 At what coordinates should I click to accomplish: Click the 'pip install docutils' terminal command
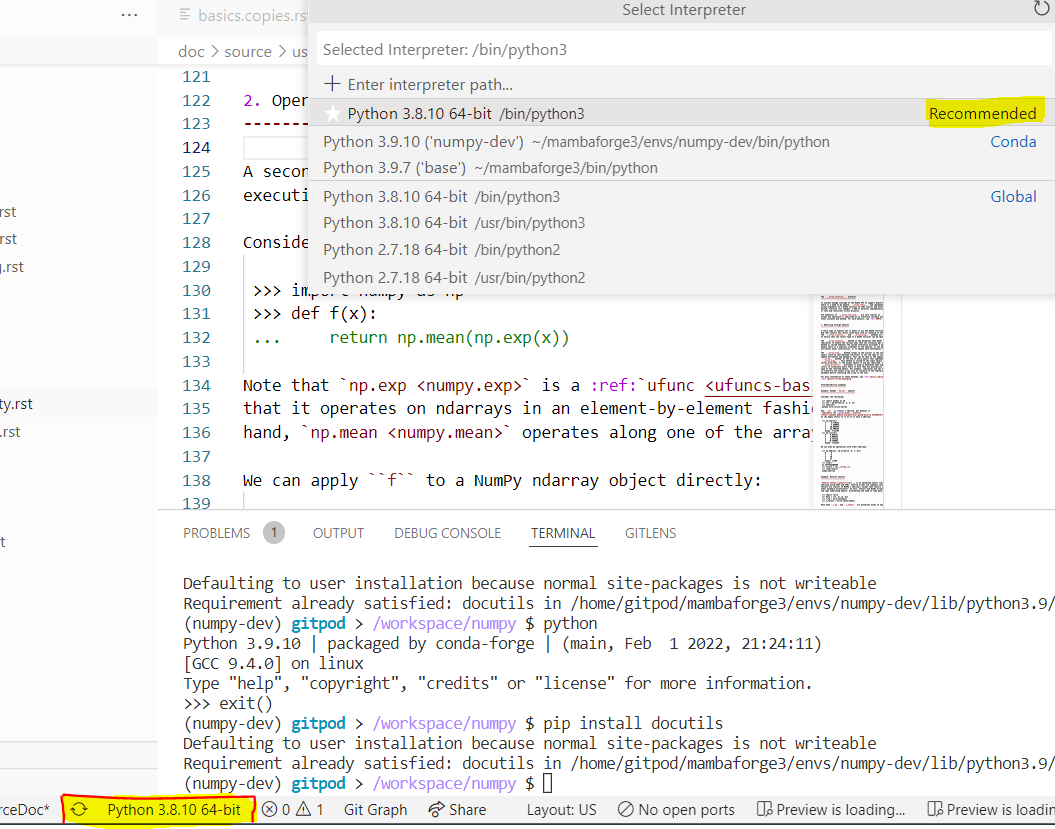[x=632, y=723]
